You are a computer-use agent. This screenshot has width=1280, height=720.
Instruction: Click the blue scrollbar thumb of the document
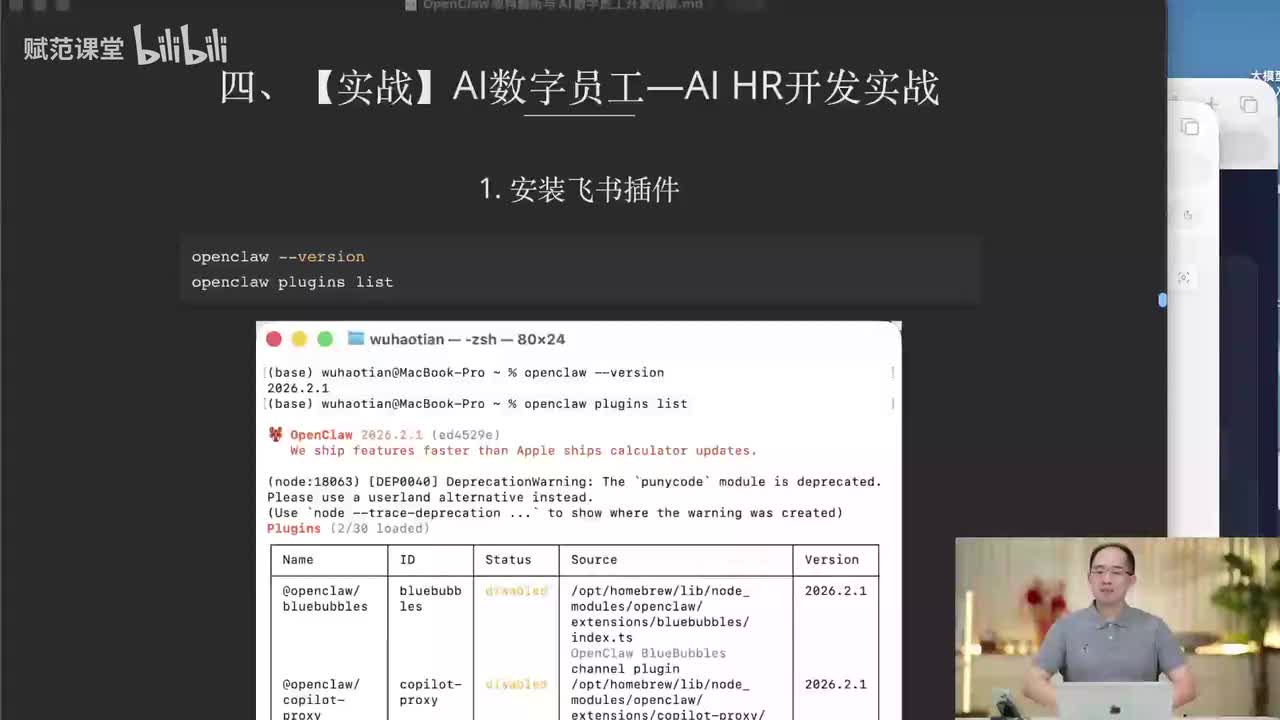[1162, 299]
